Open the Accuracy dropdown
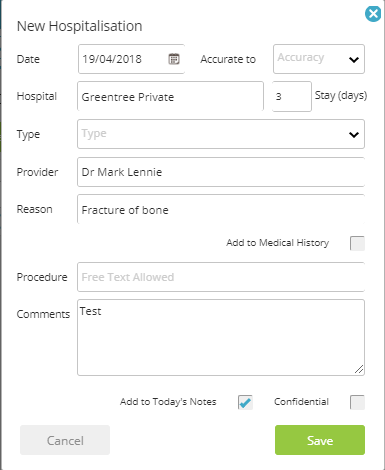This screenshot has width=385, height=470. pyautogui.click(x=319, y=59)
